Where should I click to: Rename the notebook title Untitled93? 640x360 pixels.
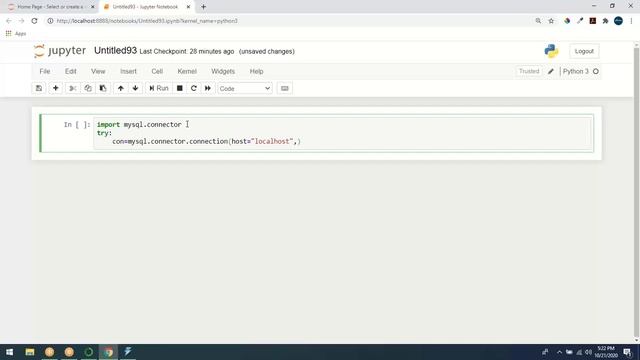click(x=116, y=51)
